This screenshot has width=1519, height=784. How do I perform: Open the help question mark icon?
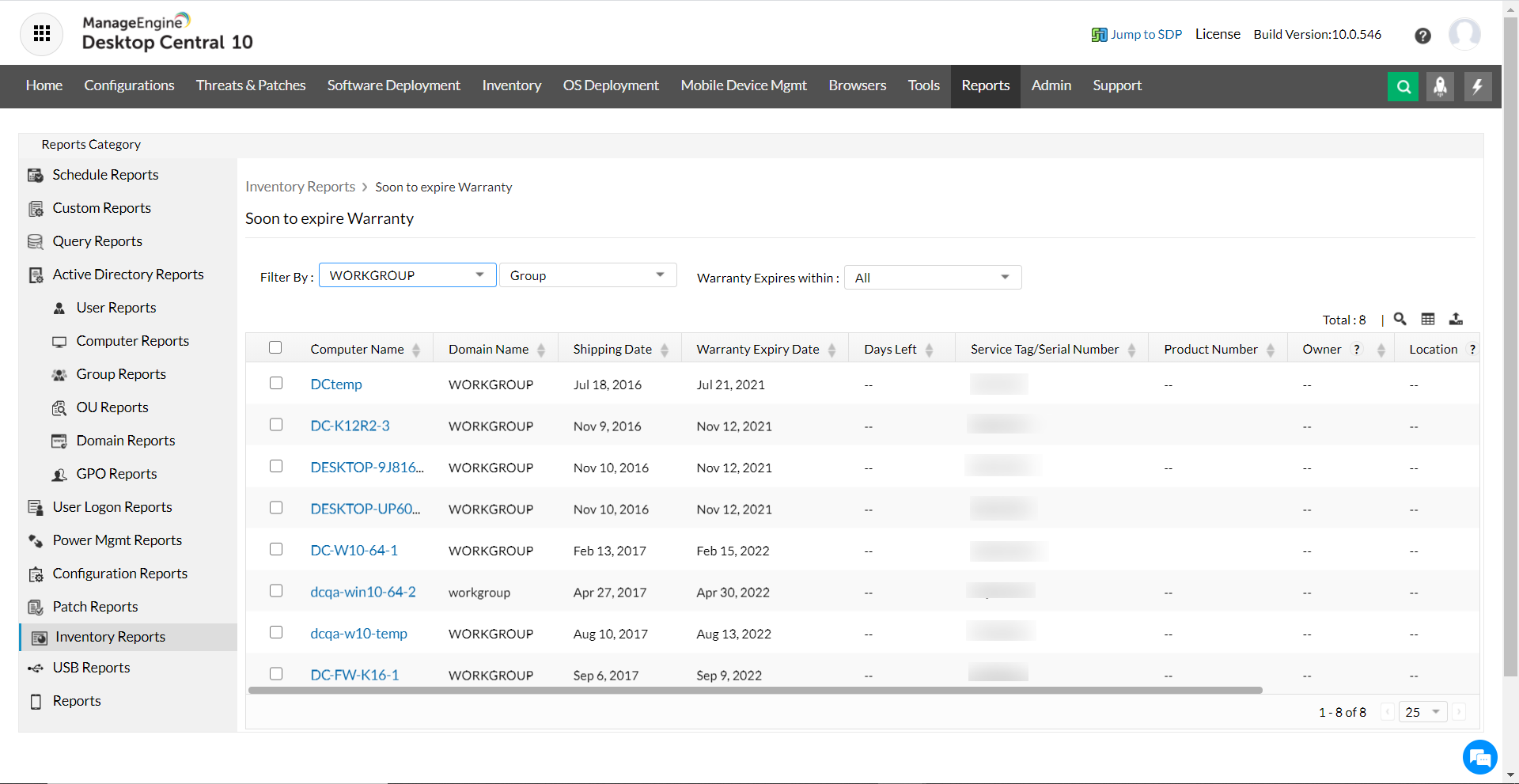tap(1422, 36)
